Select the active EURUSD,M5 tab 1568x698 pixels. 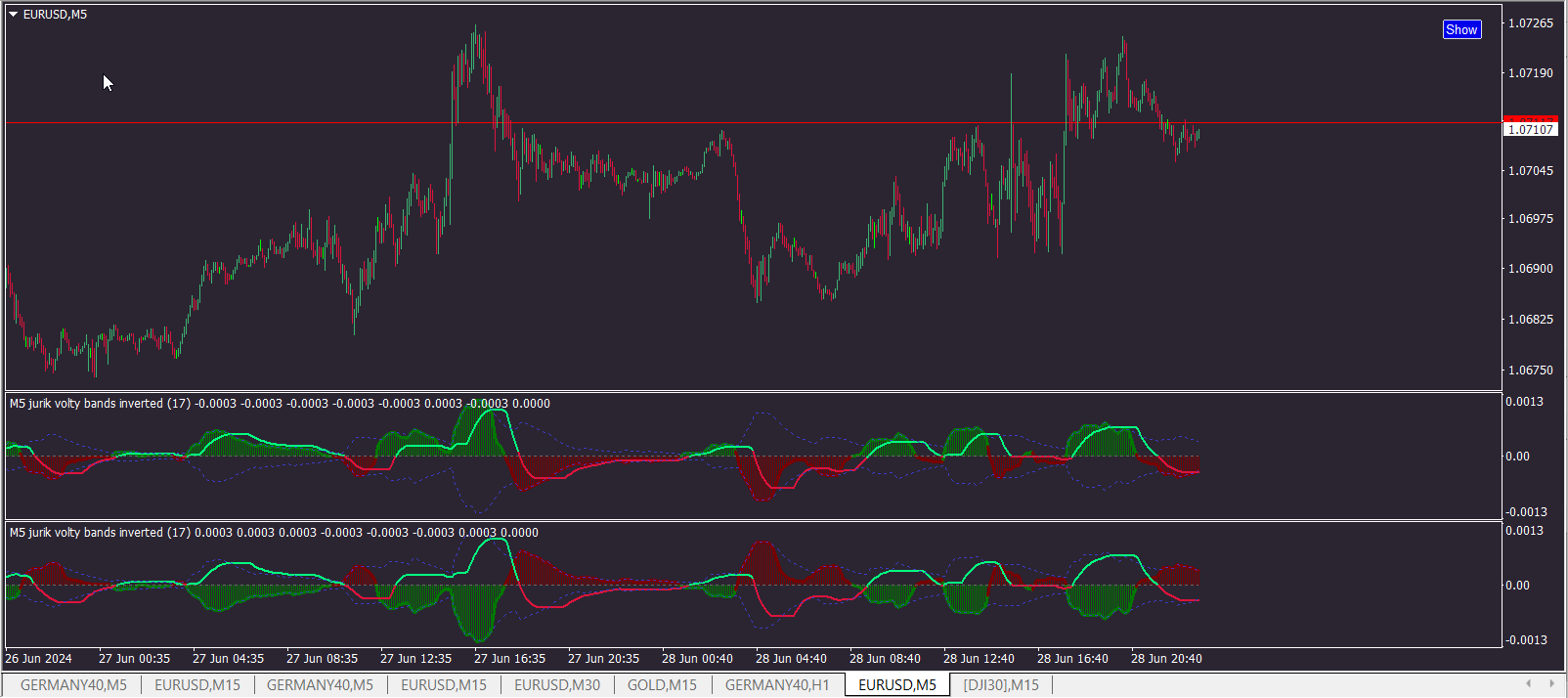[x=897, y=685]
